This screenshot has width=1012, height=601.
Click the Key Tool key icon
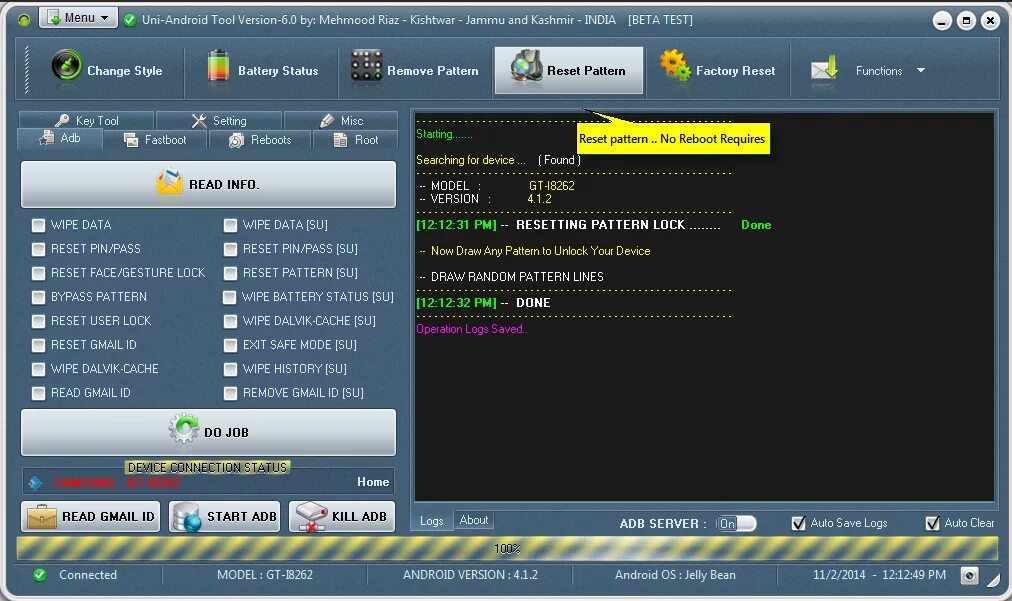(63, 120)
